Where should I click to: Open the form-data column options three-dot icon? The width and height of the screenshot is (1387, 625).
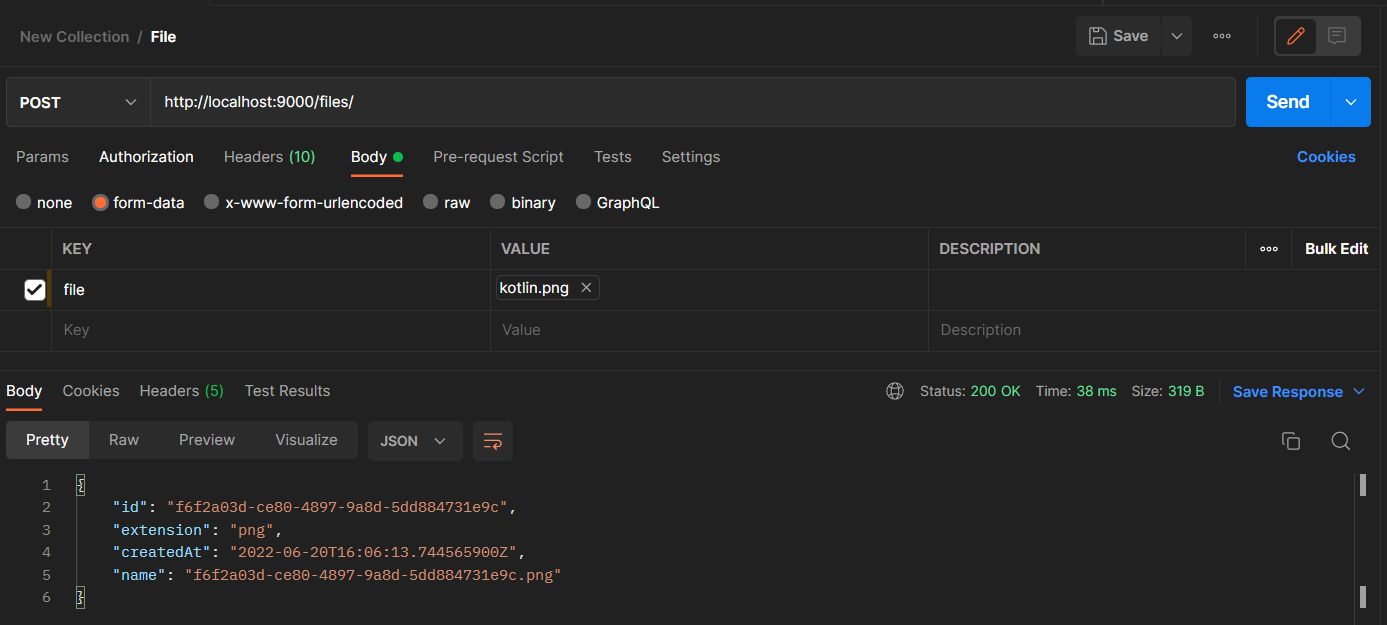coord(1269,249)
